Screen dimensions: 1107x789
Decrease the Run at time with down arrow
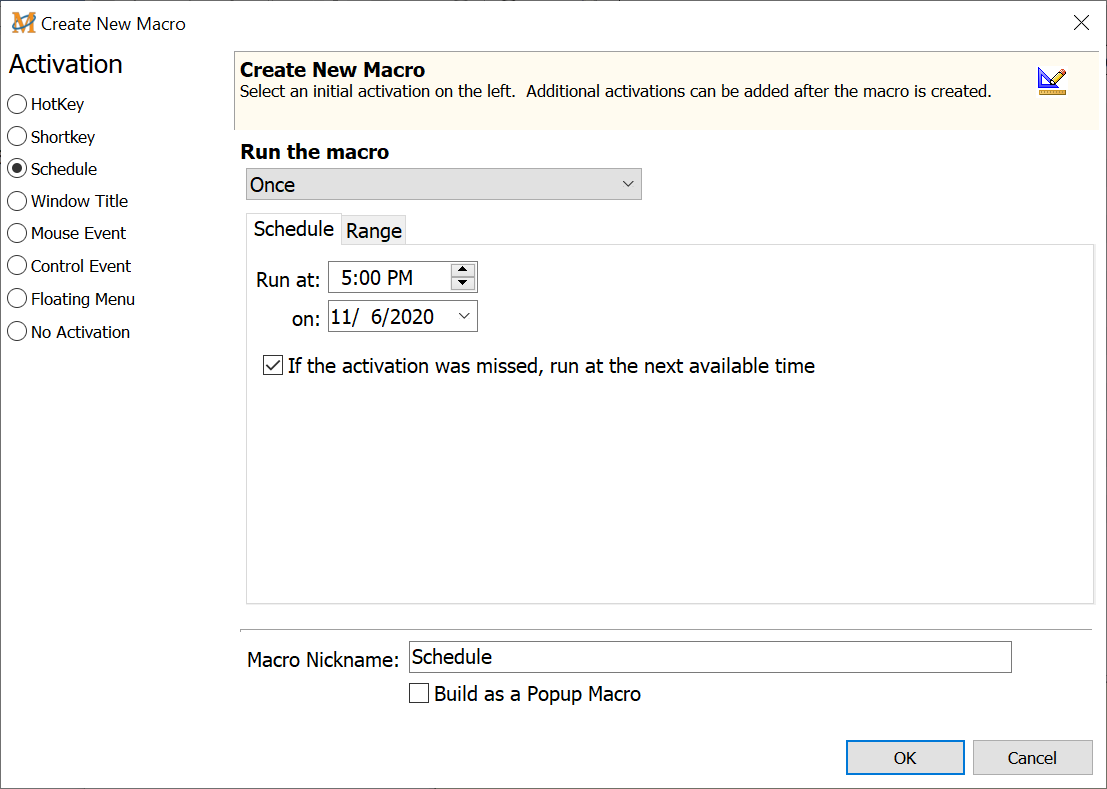pos(462,284)
